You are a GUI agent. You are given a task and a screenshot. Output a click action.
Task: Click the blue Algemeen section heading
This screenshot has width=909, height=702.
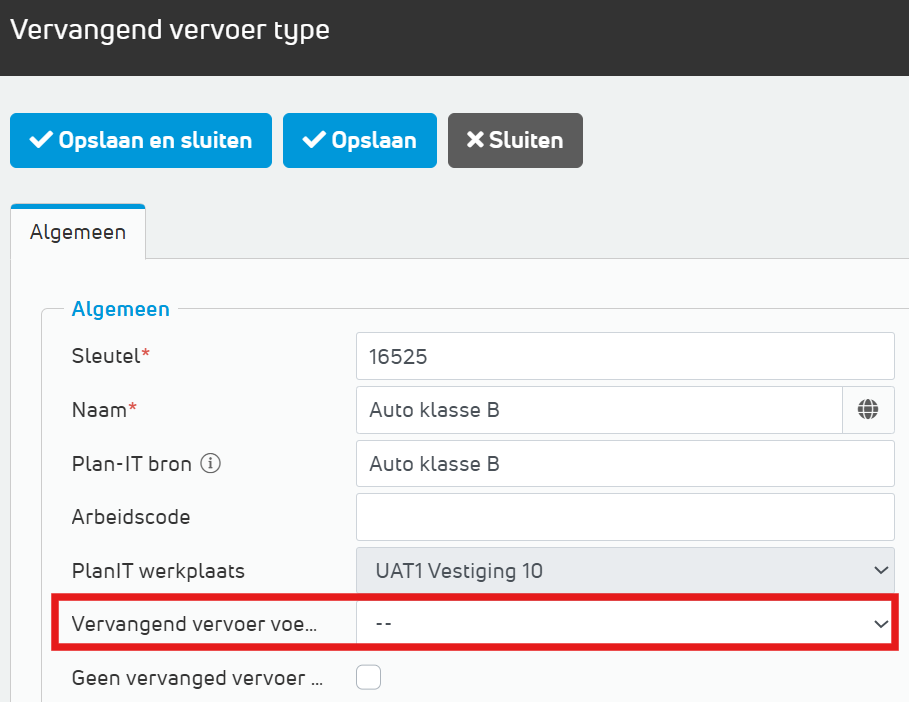120,309
